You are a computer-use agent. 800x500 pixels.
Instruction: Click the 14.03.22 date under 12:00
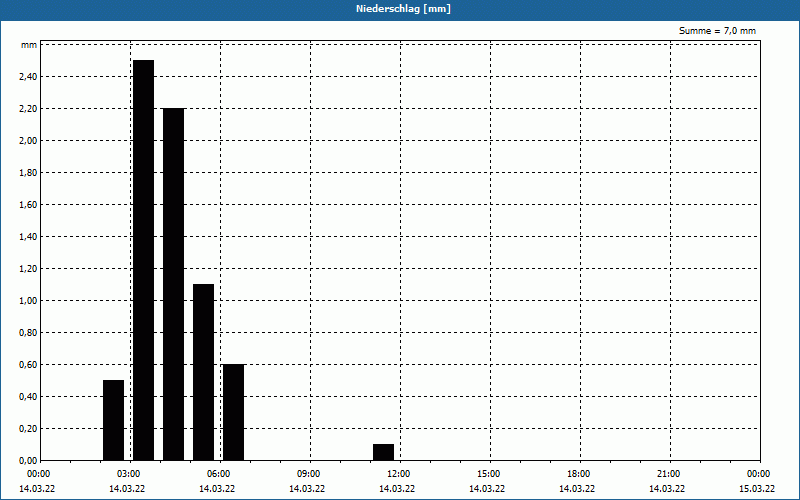(397, 489)
